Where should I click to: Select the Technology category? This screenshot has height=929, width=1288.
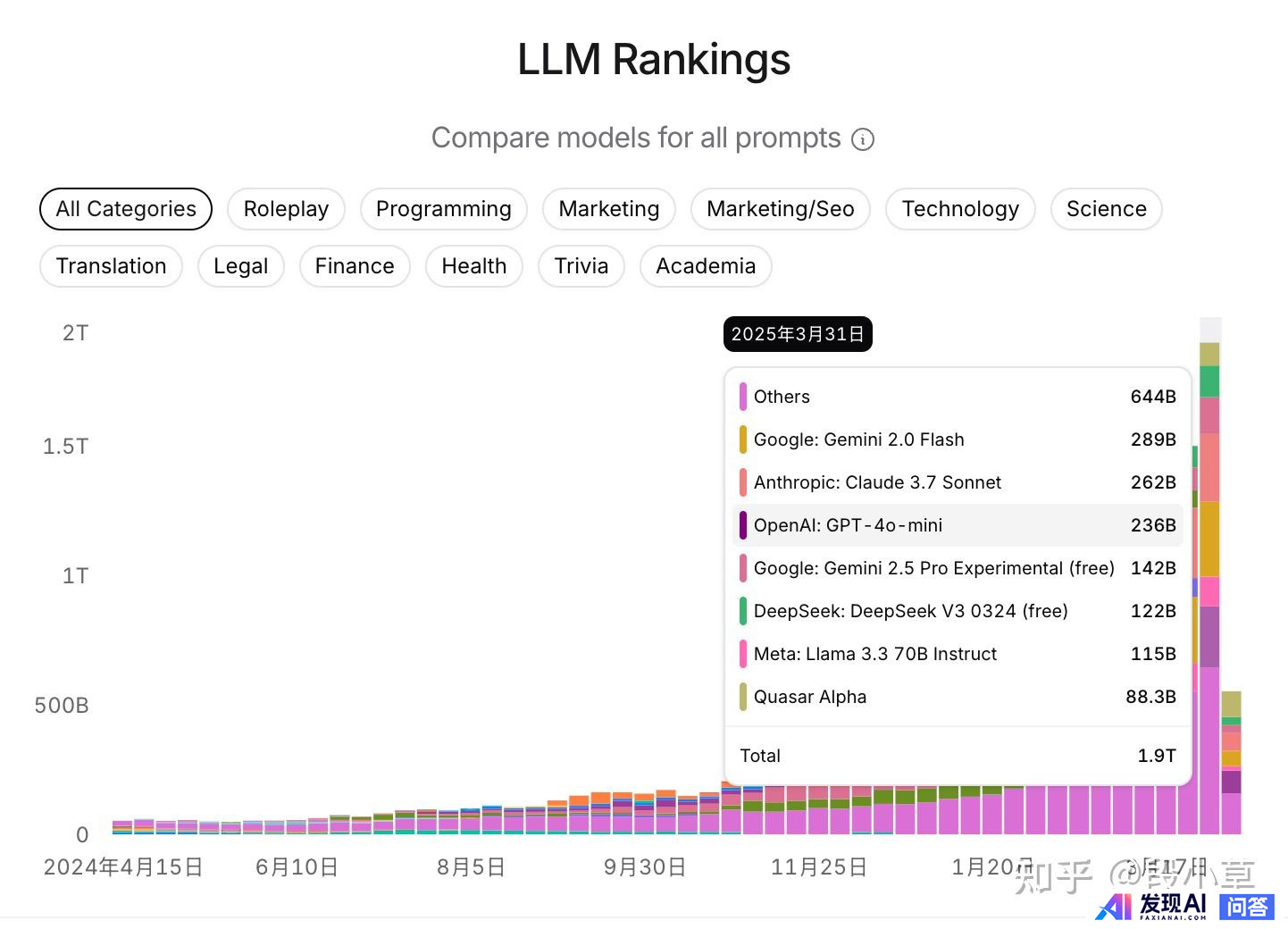click(960, 209)
